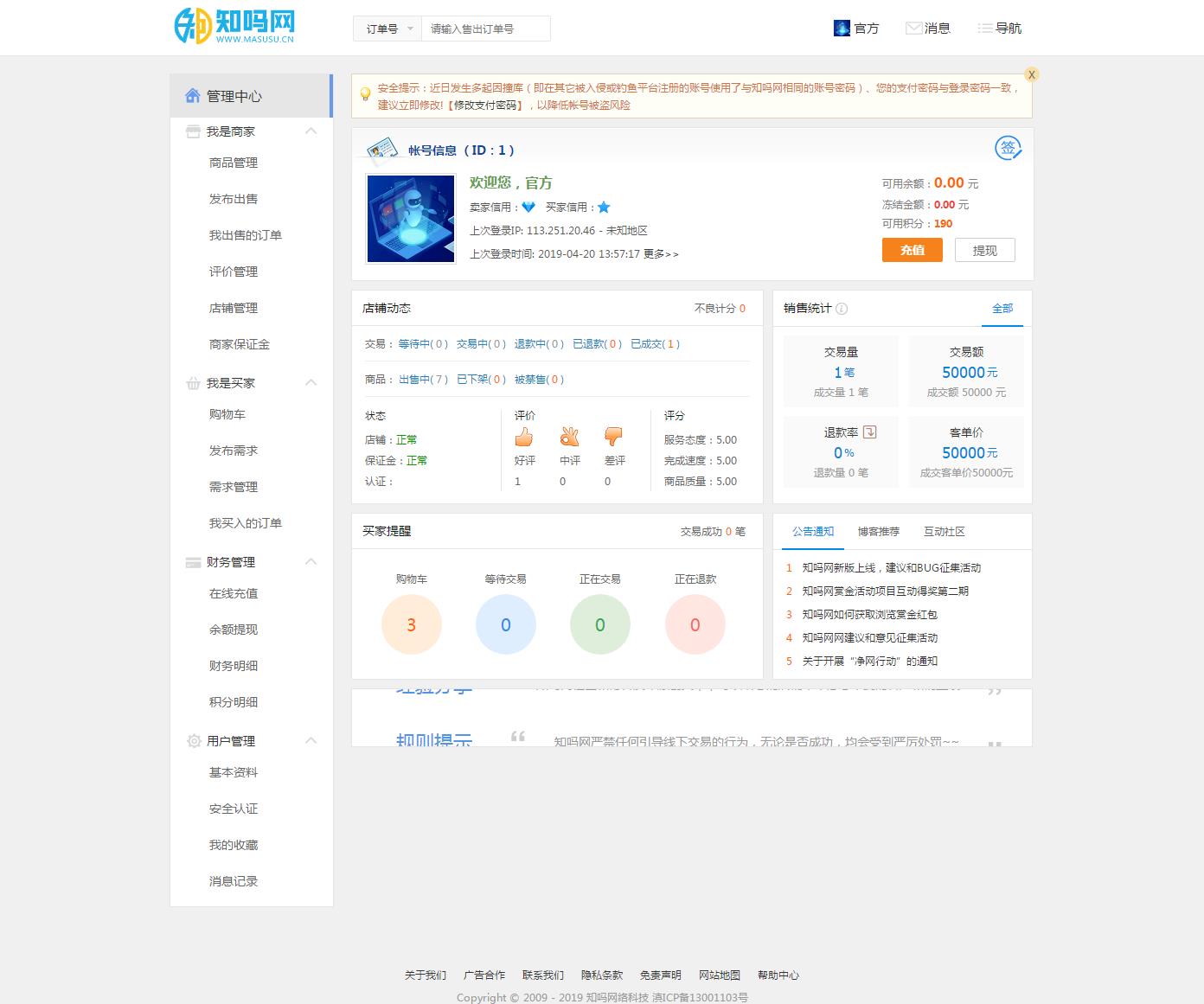Open 购物车 in the sidebar
Screen dimensions: 1204x1004
pyautogui.click(x=227, y=414)
